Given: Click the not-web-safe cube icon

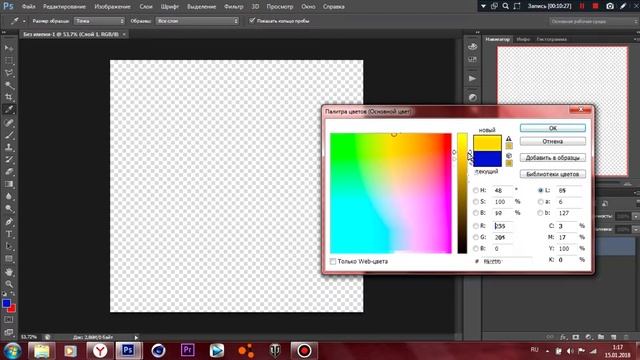Looking at the screenshot, I should coord(509,156).
